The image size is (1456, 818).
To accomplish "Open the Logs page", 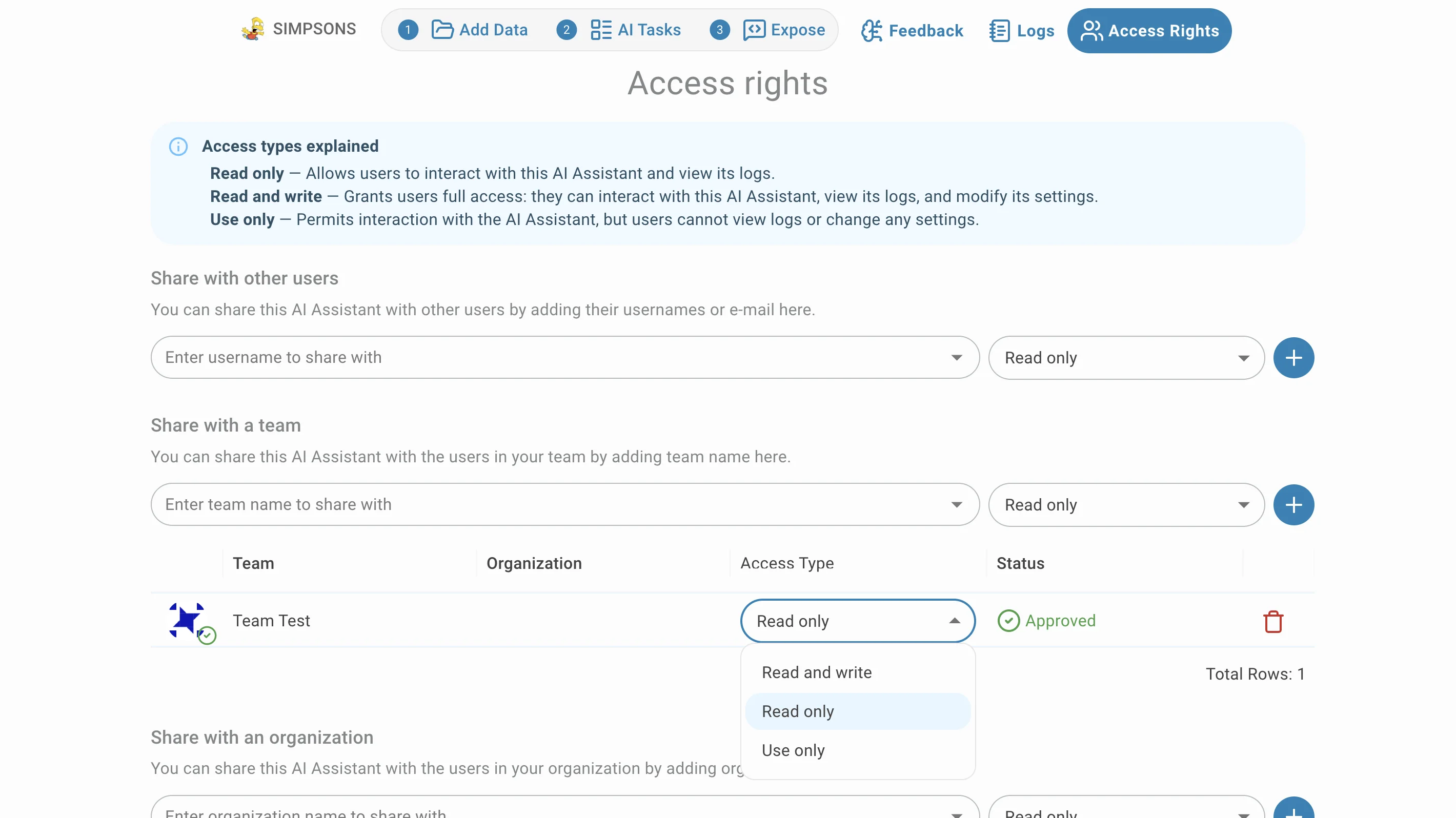I will [1021, 31].
